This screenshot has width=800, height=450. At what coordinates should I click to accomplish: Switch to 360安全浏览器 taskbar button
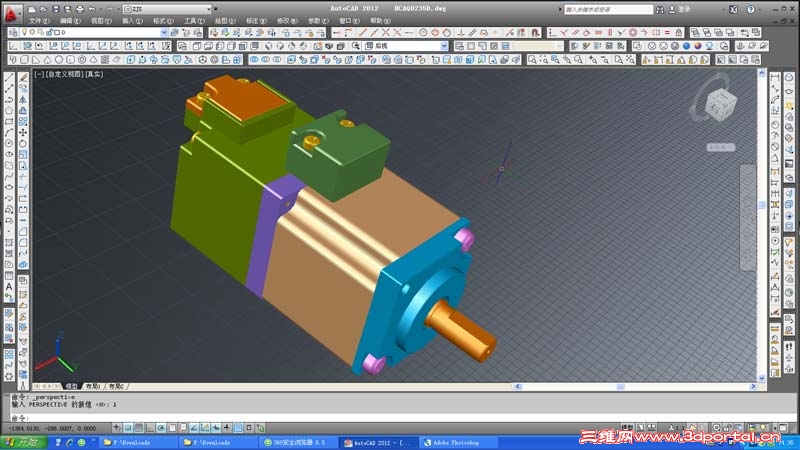click(299, 442)
